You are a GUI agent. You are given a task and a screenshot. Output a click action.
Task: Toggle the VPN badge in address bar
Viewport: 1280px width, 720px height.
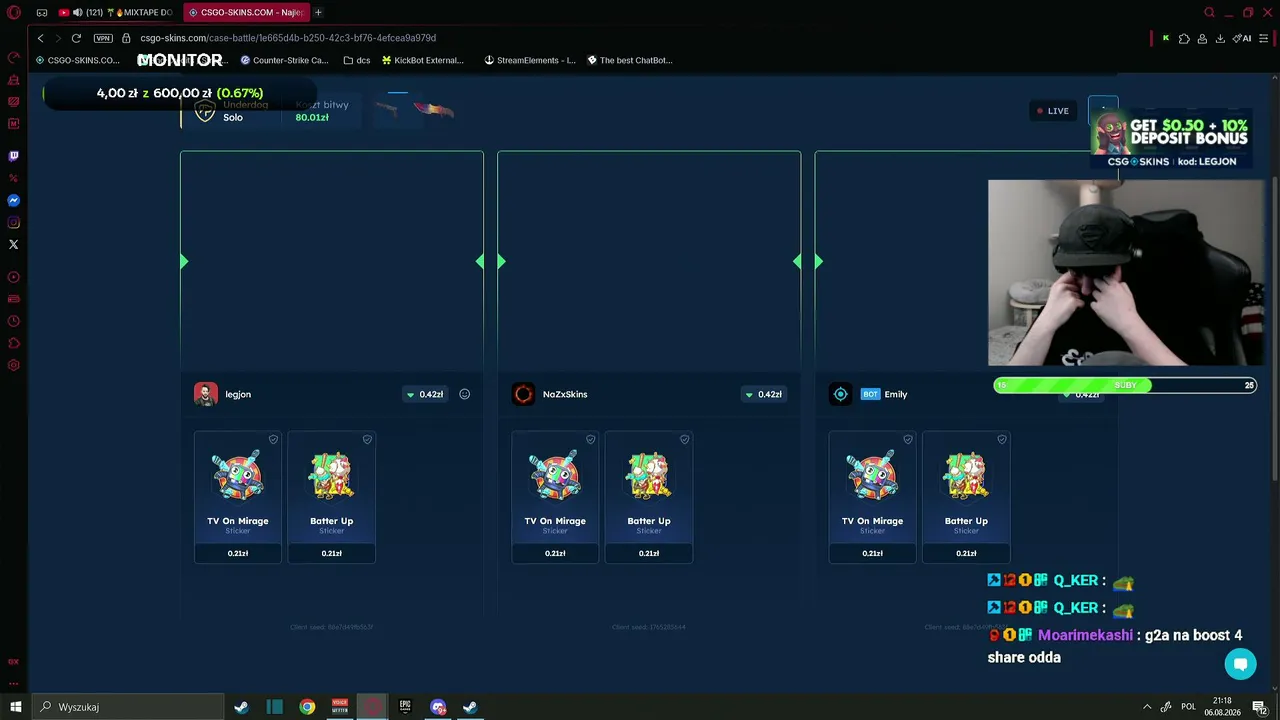(103, 38)
